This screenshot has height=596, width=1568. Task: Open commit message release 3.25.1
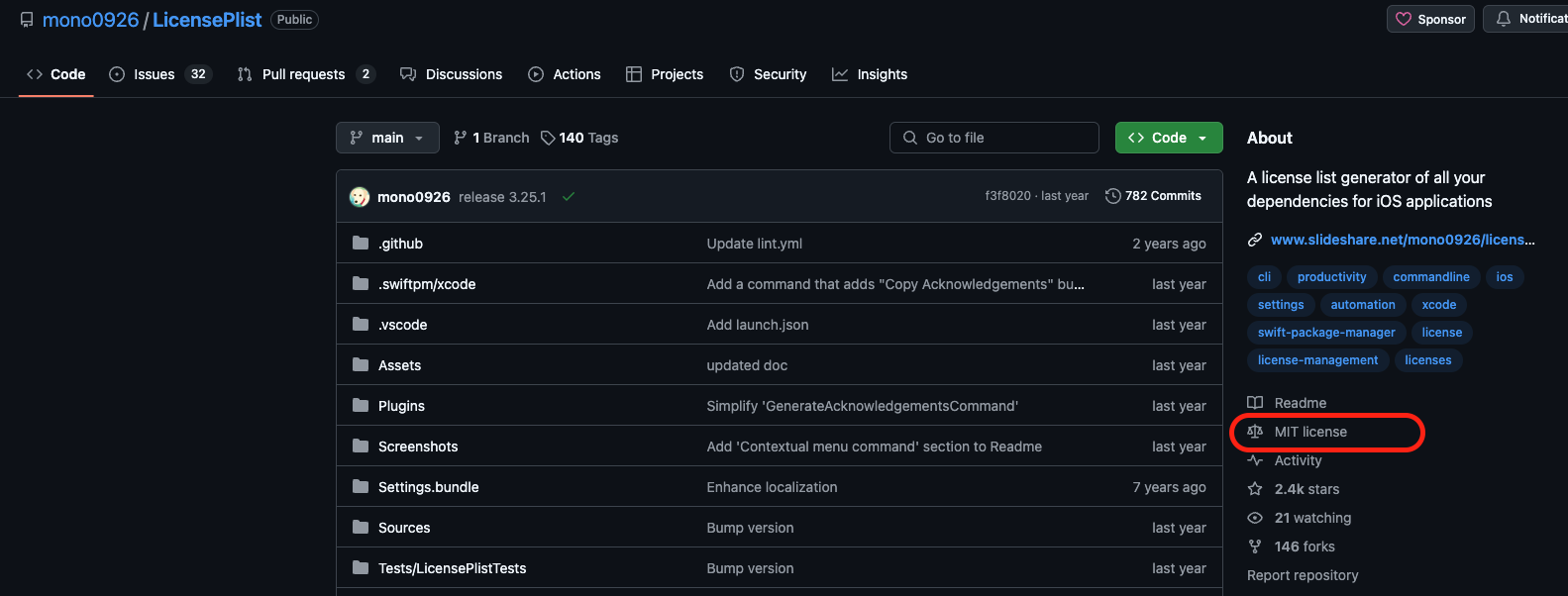502,197
